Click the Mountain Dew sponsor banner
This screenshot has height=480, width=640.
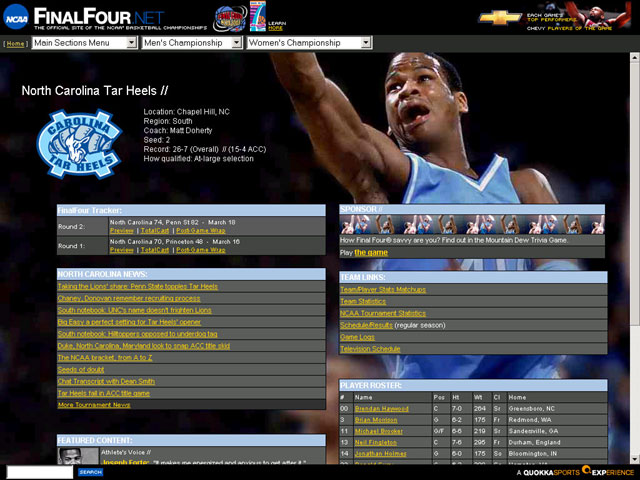click(472, 224)
